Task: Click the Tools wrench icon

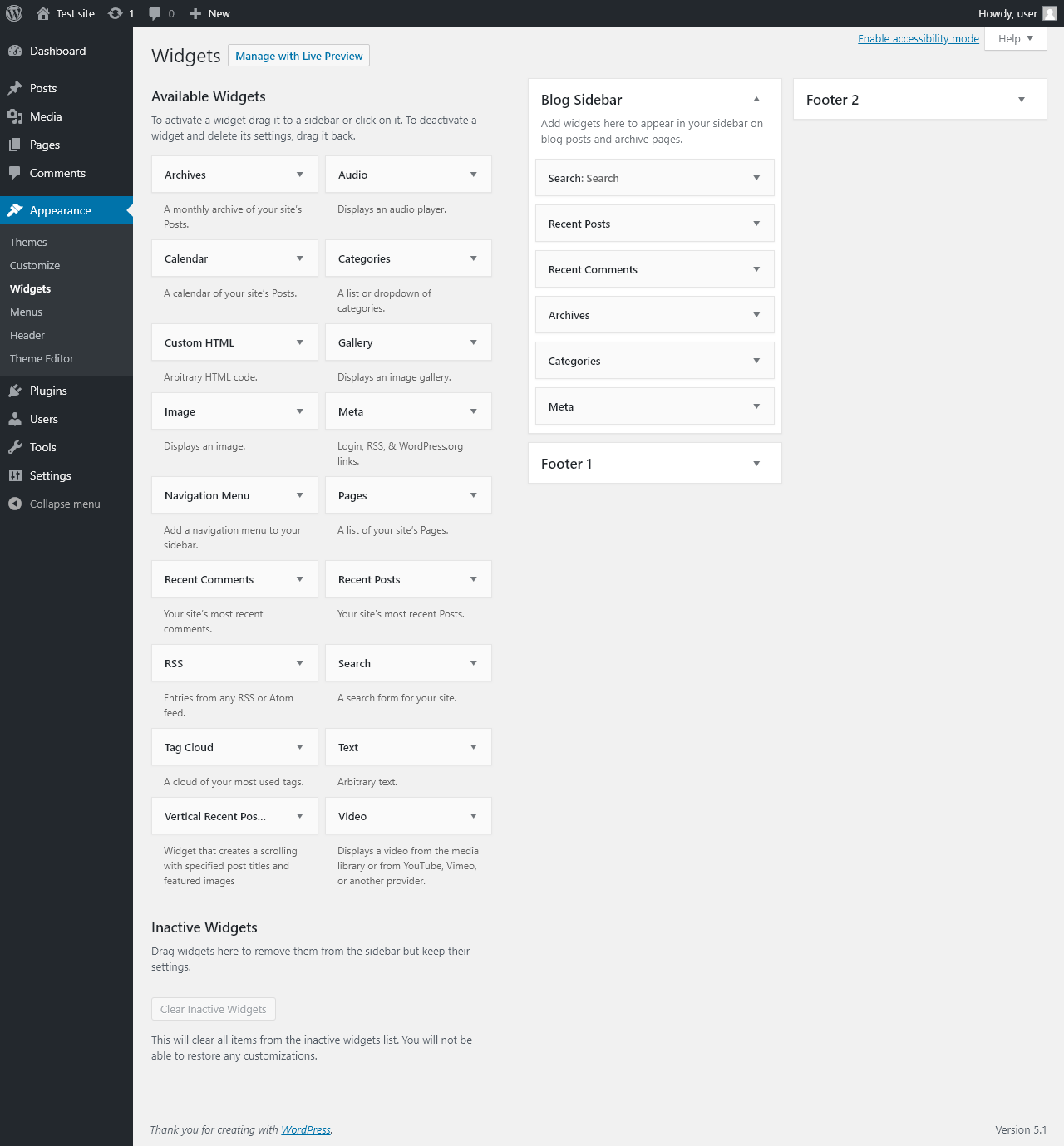Action: coord(15,447)
